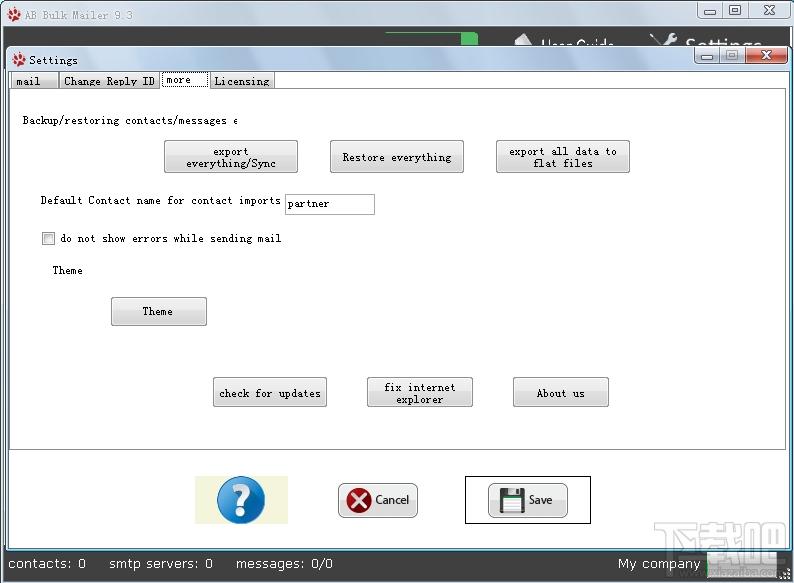Screen dimensions: 794x583
Task: Open About us
Action: (561, 393)
